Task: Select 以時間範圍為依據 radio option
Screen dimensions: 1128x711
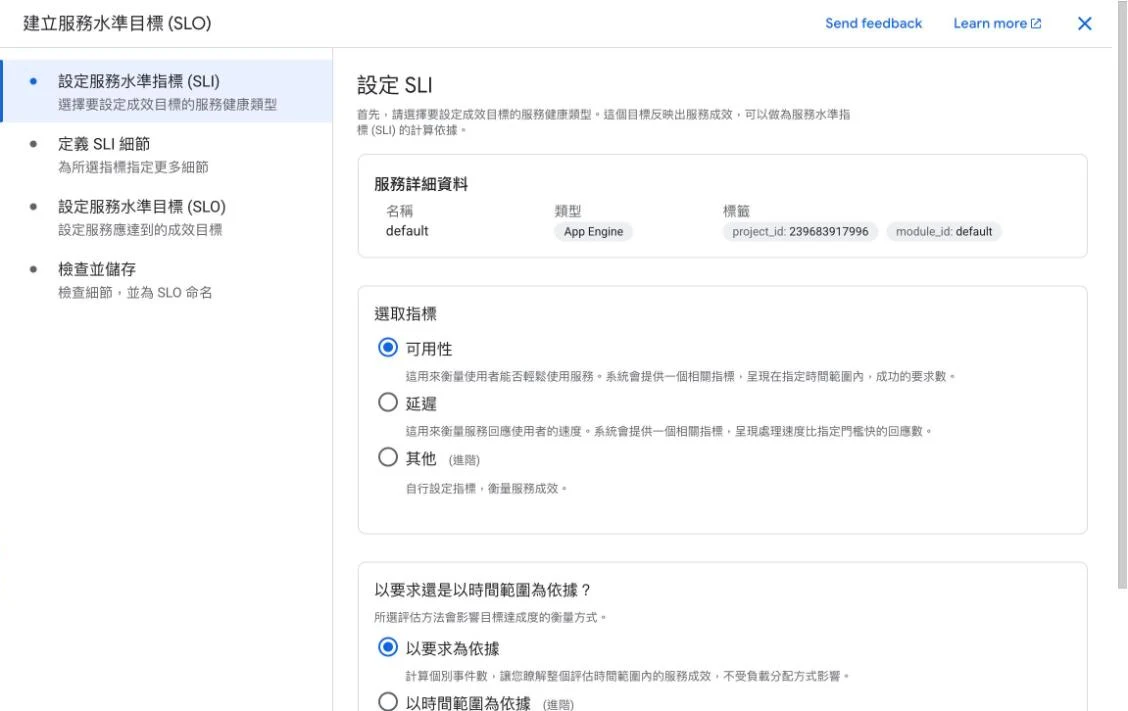Action: tap(388, 701)
